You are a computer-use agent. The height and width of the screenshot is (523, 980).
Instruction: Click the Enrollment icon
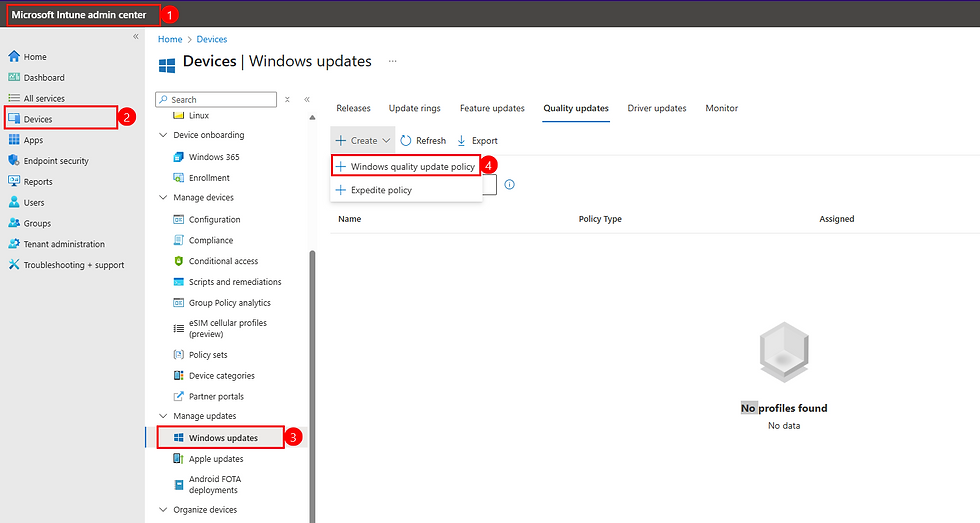pos(179,177)
